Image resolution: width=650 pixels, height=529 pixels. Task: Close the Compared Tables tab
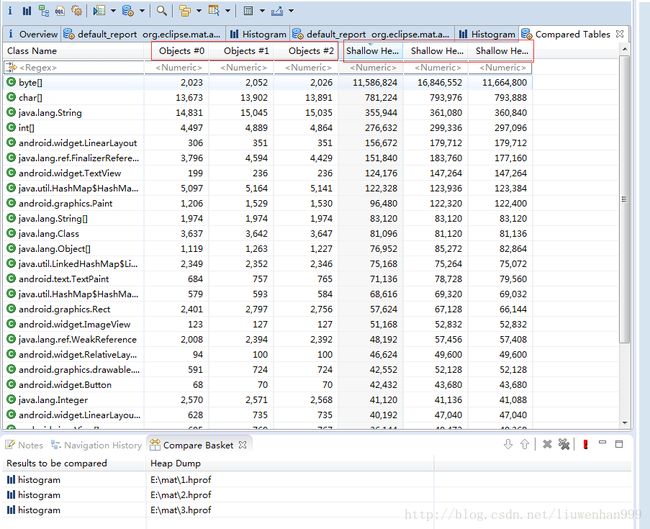(x=620, y=34)
